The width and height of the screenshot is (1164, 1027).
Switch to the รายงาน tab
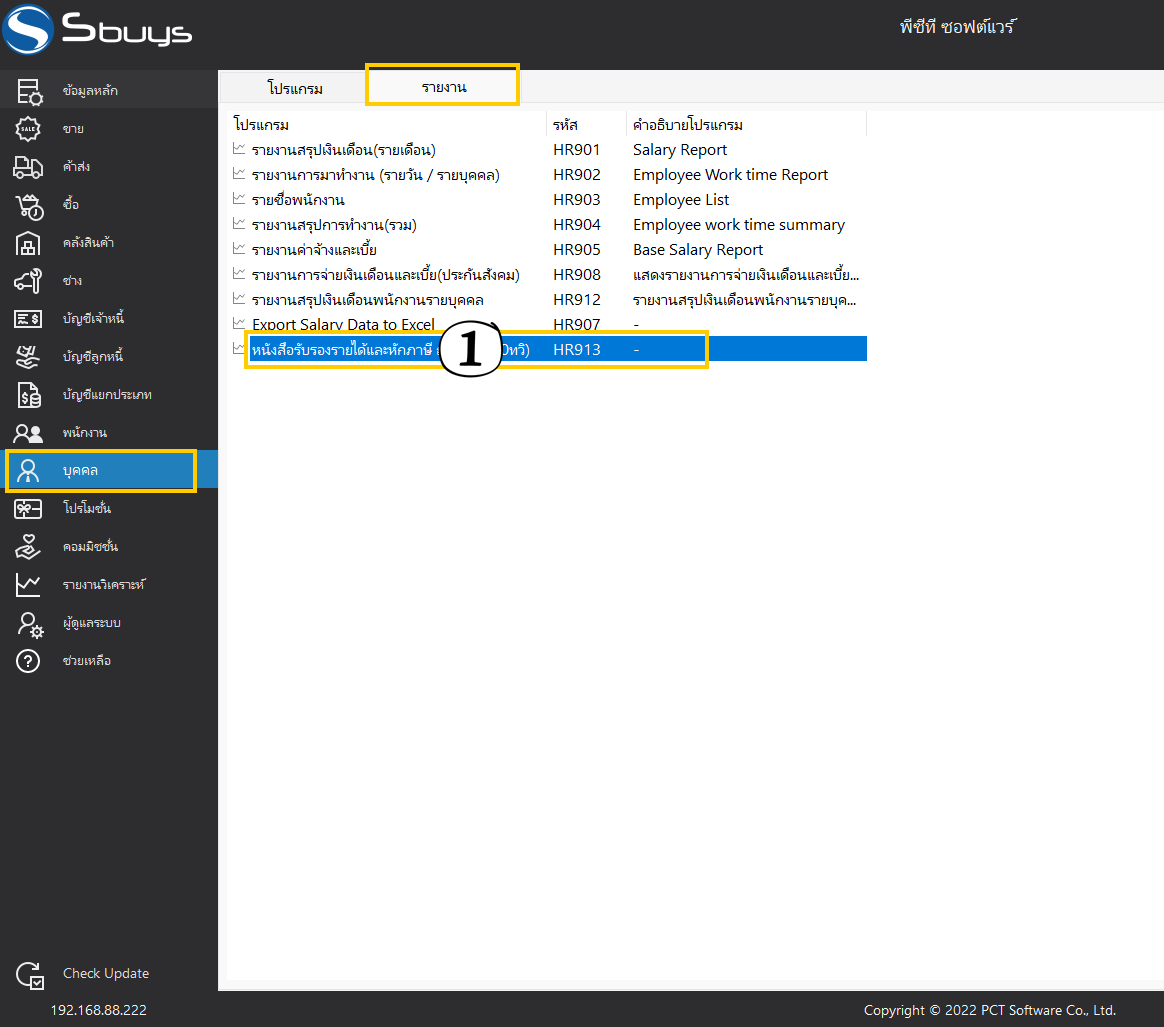[443, 86]
